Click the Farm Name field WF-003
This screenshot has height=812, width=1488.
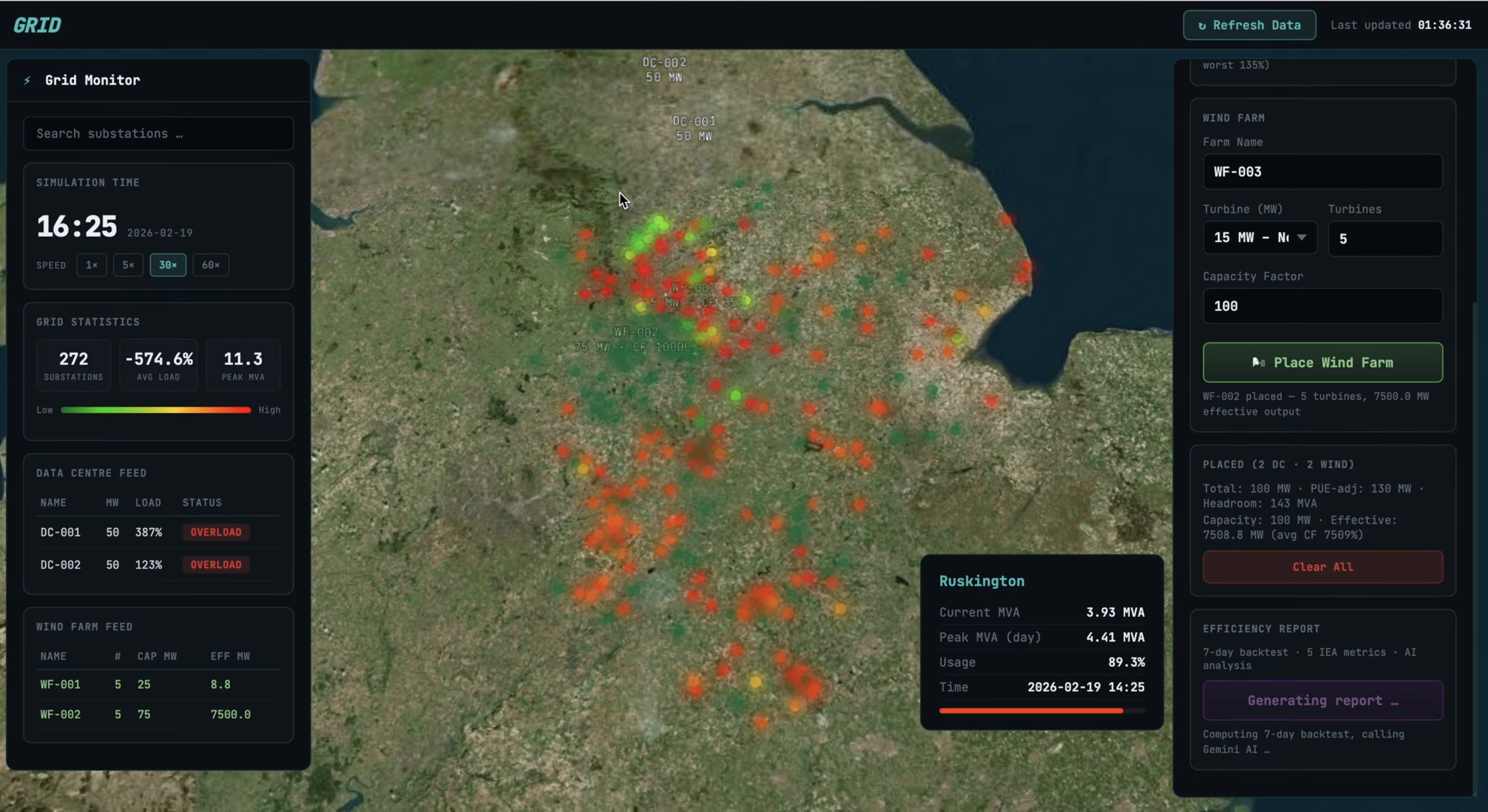point(1322,172)
